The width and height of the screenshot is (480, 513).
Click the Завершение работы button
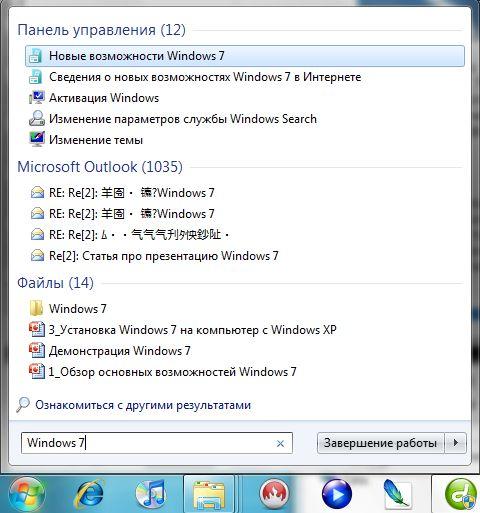[380, 443]
